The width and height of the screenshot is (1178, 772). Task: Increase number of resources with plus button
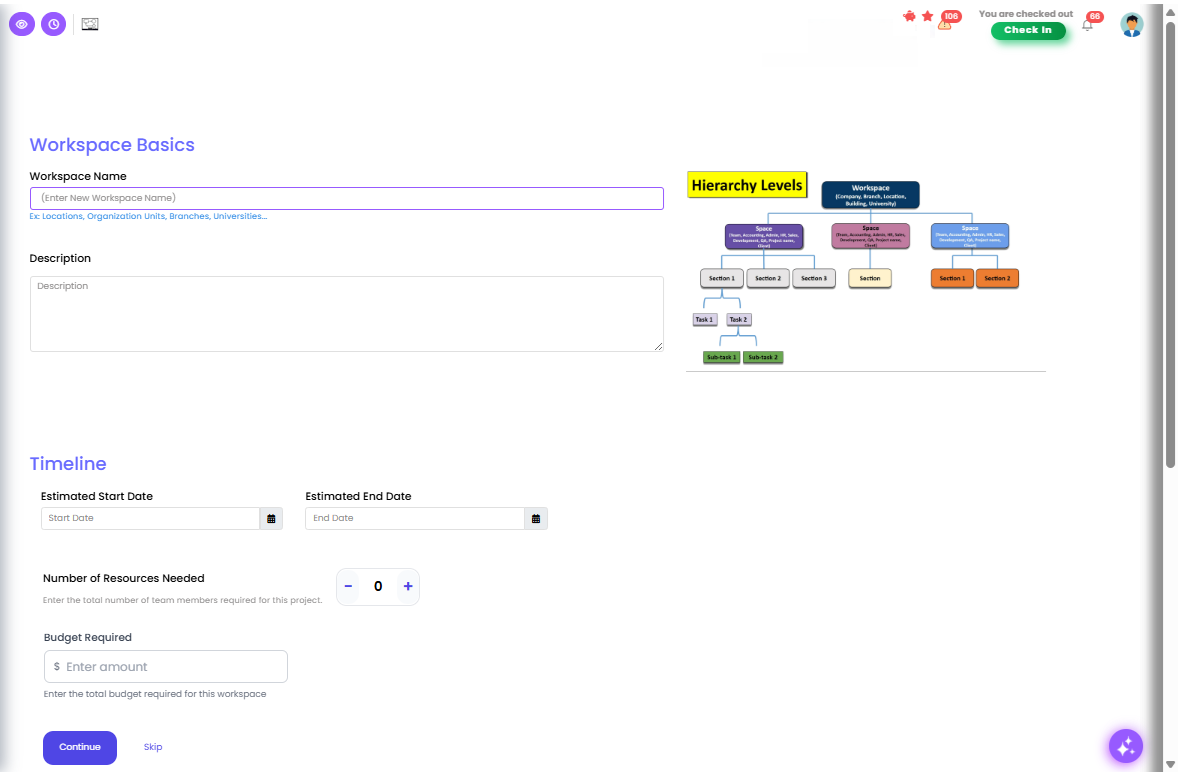(408, 586)
